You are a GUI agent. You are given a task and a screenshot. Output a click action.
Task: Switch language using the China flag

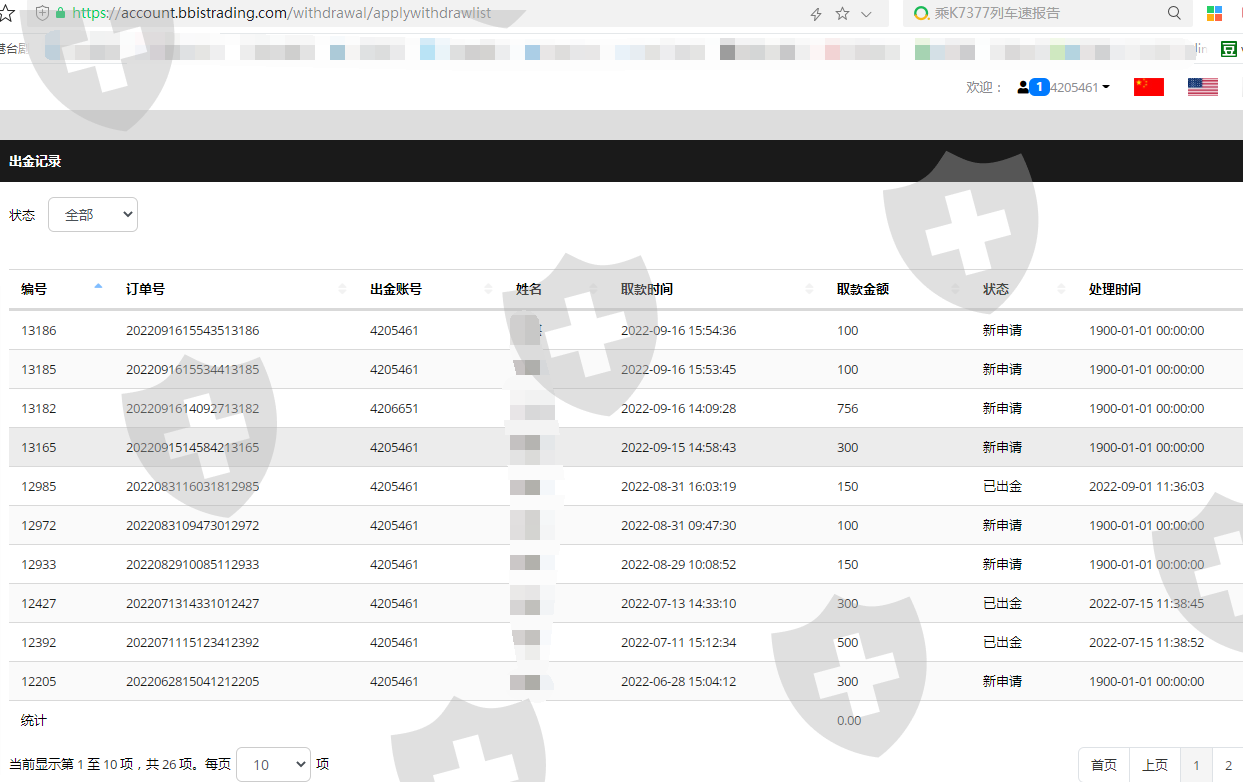pyautogui.click(x=1148, y=87)
